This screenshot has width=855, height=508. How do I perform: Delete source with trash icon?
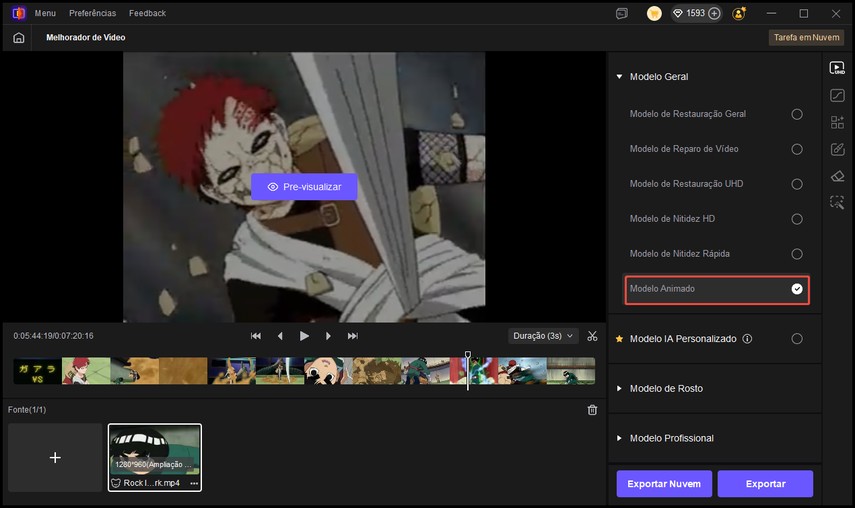[592, 410]
